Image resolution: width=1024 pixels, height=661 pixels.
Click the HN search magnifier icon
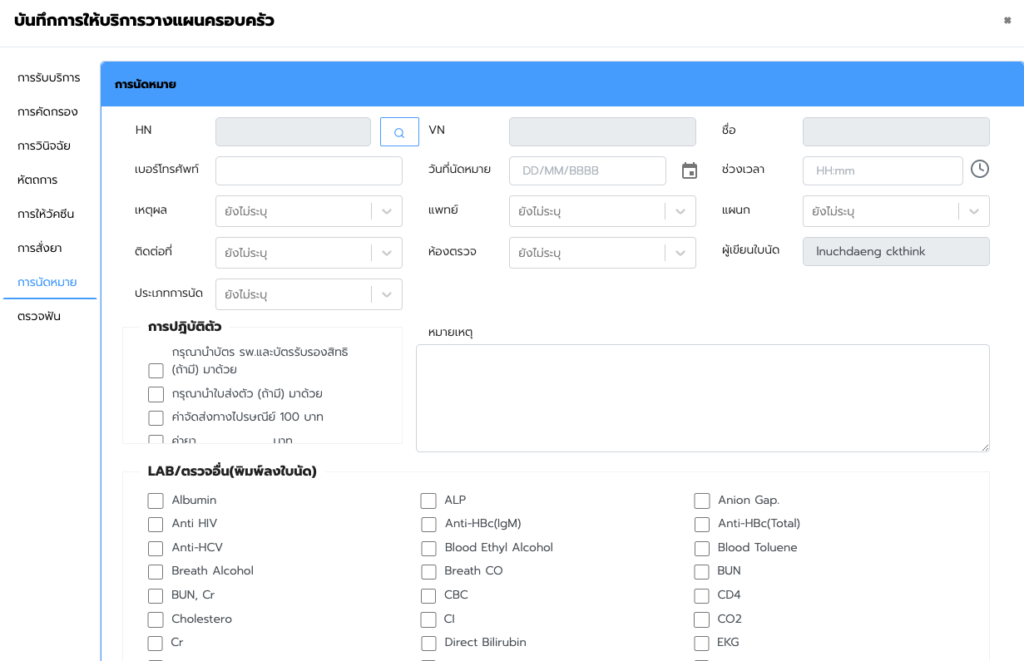pos(399,132)
